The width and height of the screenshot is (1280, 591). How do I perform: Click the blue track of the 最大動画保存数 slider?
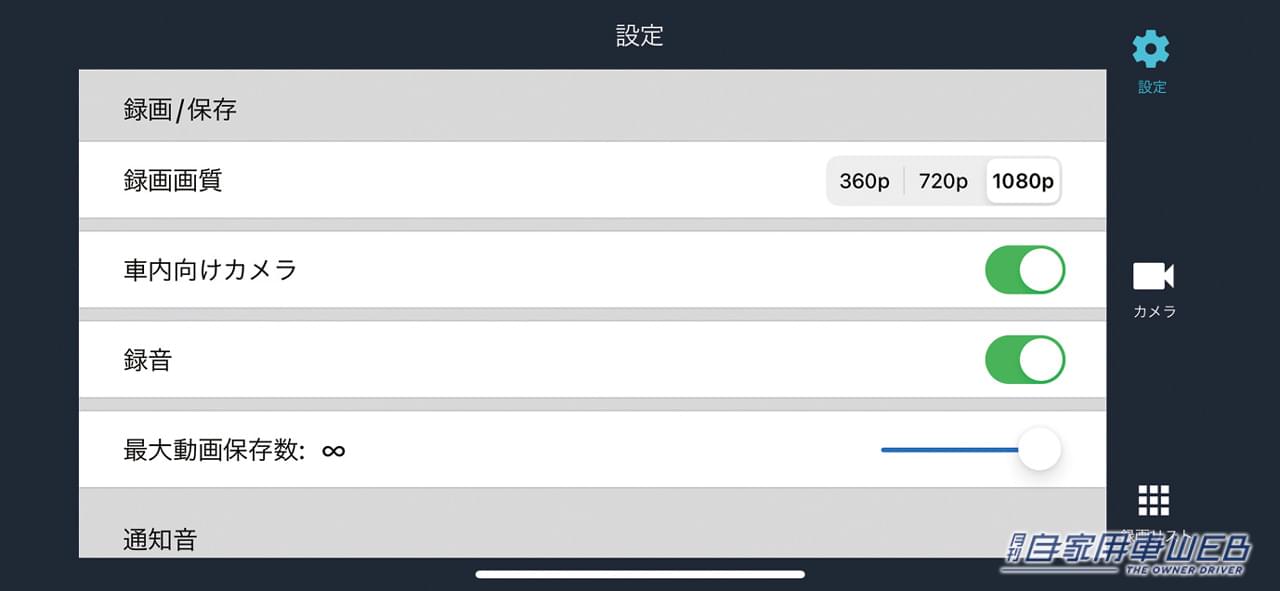point(948,450)
